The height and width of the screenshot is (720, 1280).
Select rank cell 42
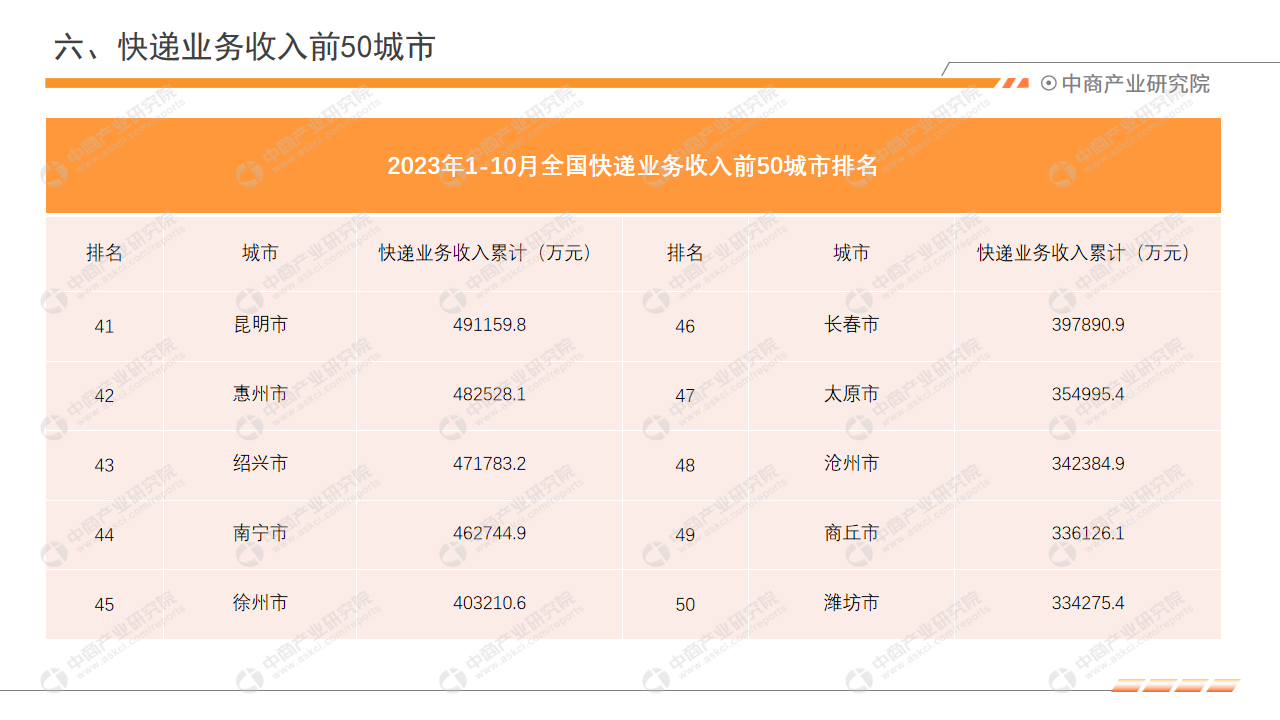pos(104,396)
